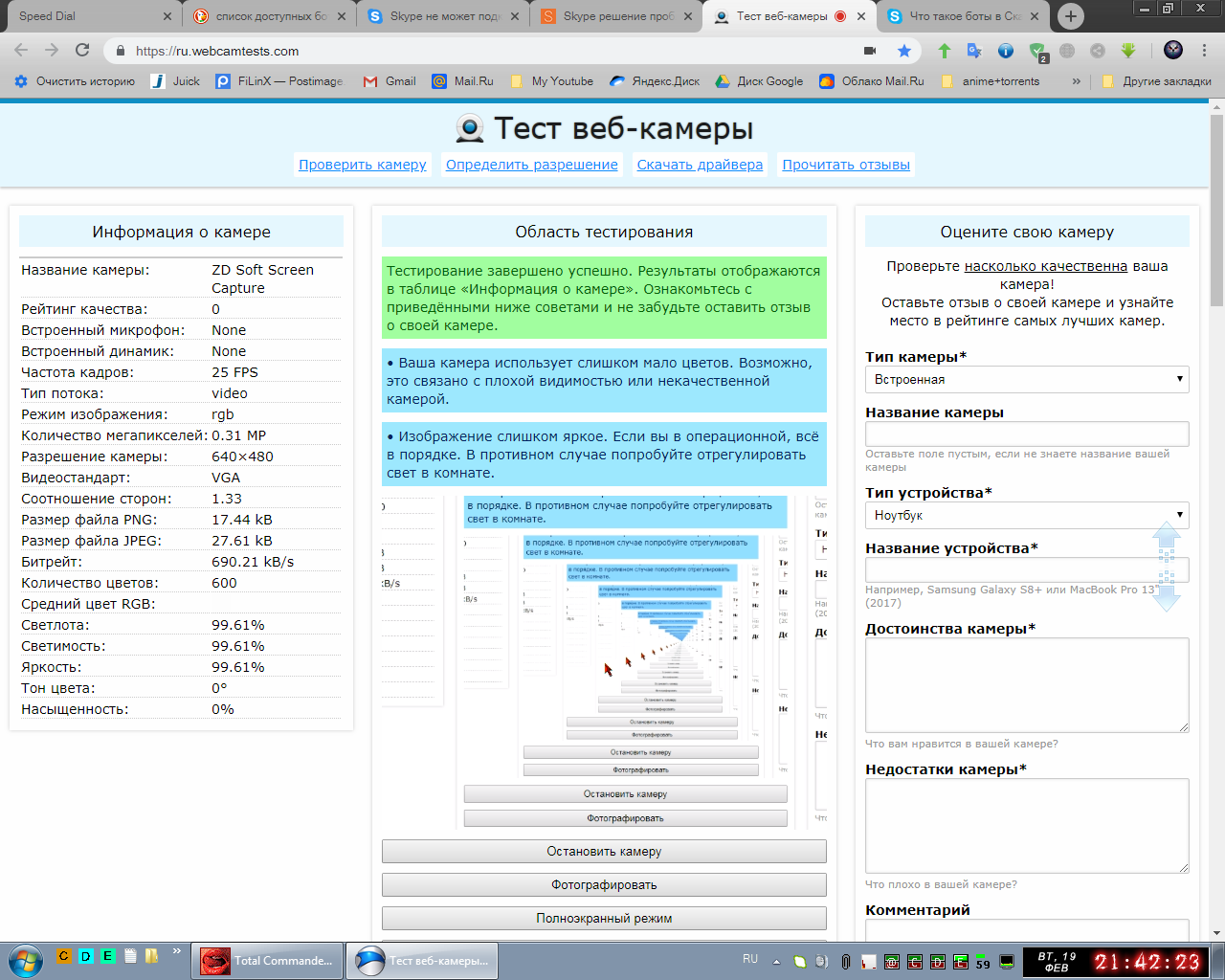This screenshot has height=980, width=1225.
Task: Open the FiLinX — Postimage bookmark
Action: pos(279,81)
